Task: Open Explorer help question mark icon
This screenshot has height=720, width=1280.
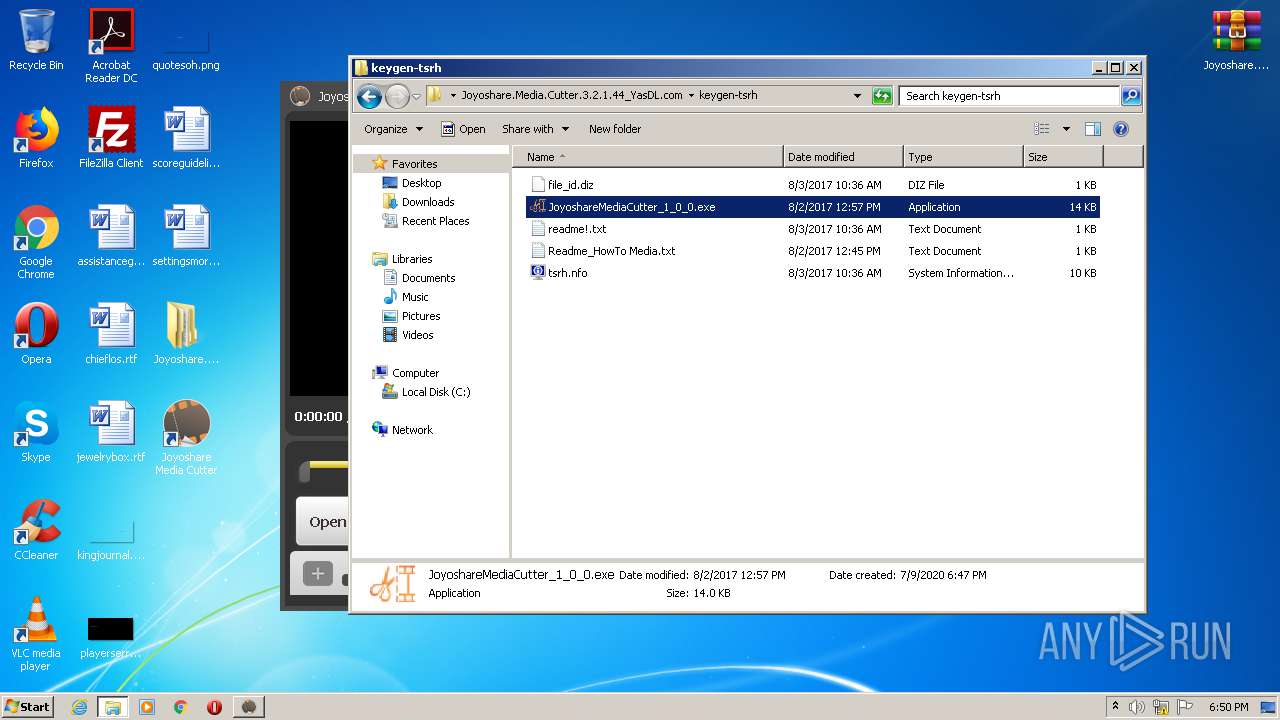Action: (x=1121, y=129)
